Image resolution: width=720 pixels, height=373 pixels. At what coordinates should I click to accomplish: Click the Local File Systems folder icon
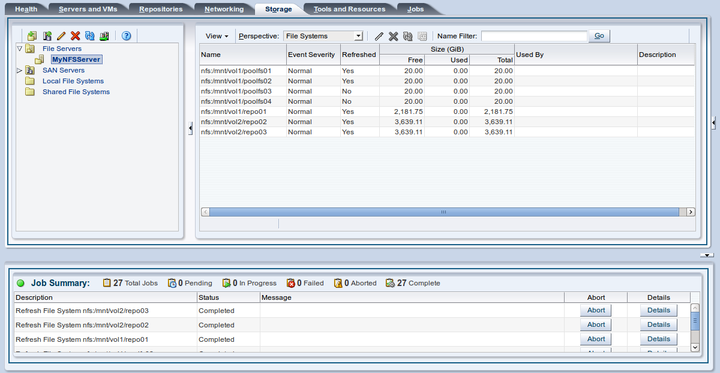30,81
